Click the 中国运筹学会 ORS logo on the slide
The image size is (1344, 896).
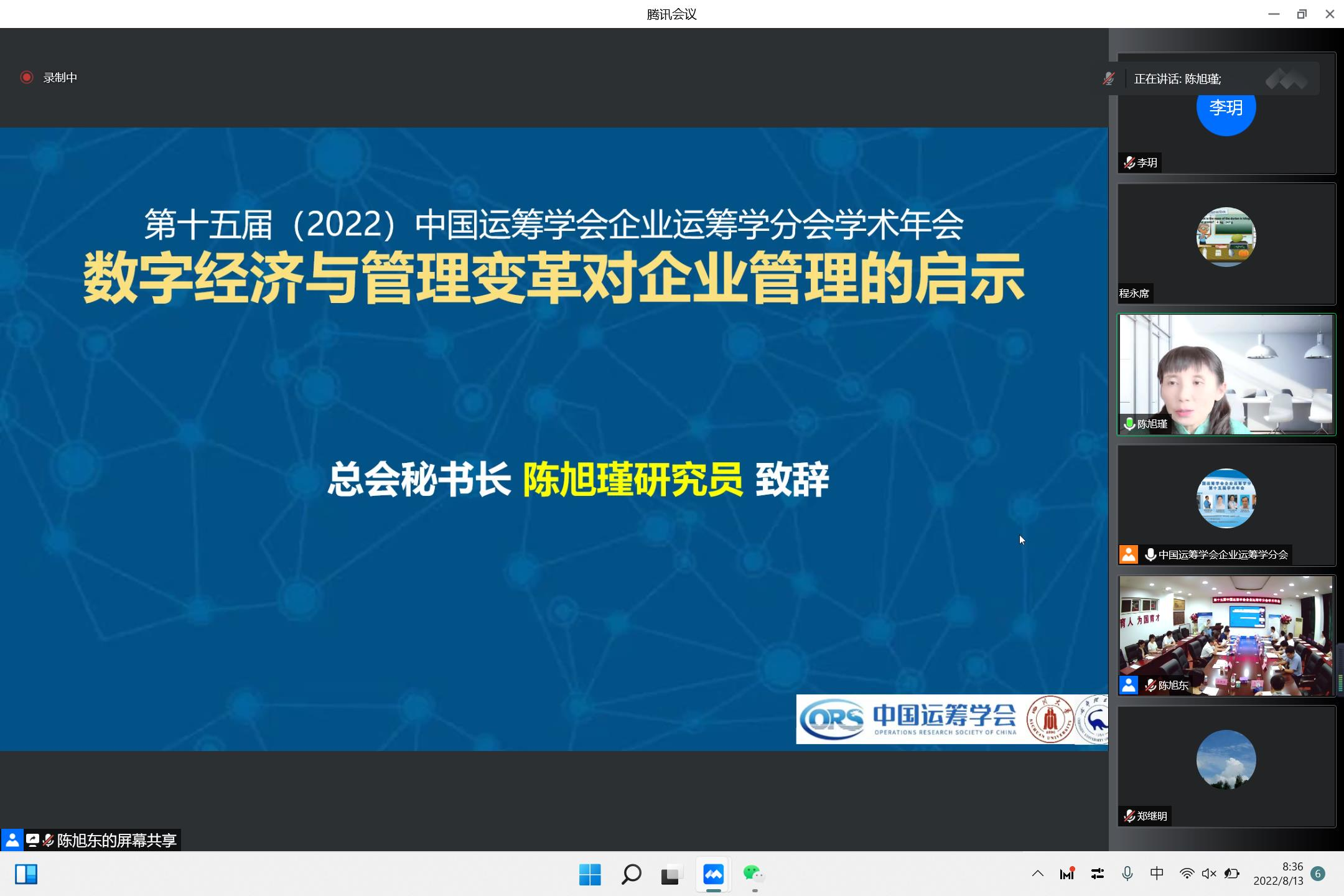908,719
